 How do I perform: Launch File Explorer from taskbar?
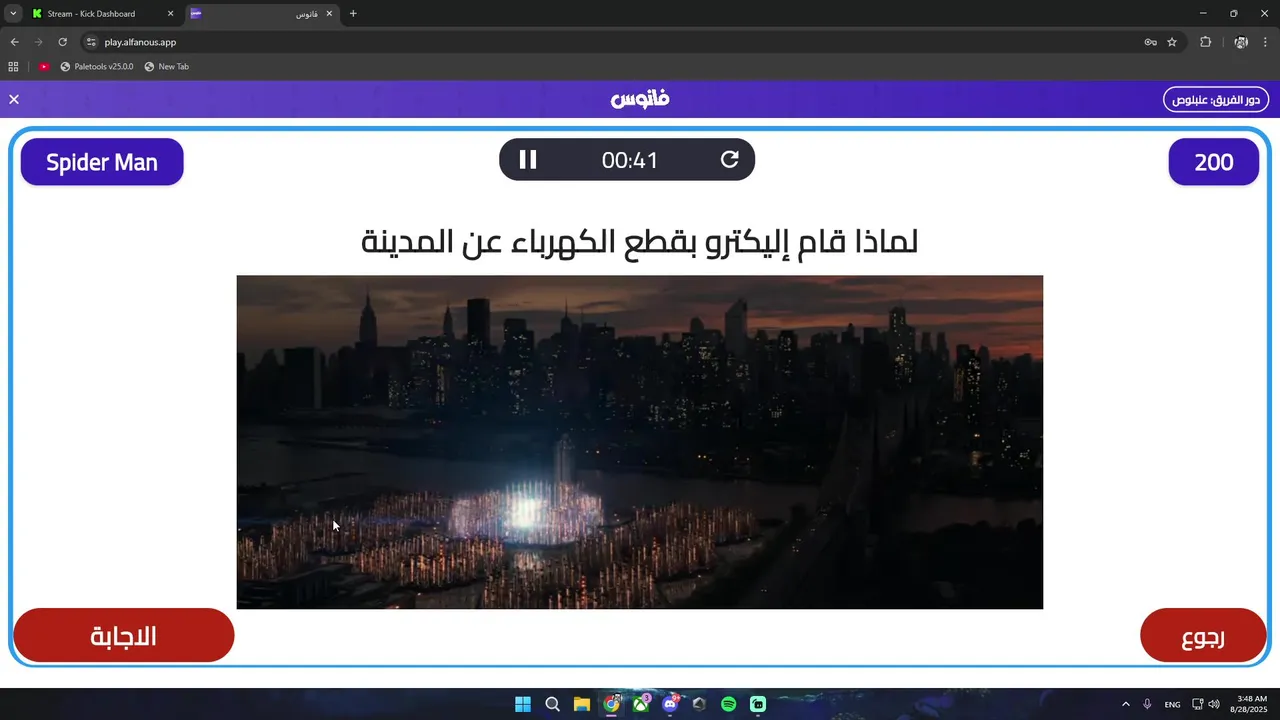coord(582,704)
